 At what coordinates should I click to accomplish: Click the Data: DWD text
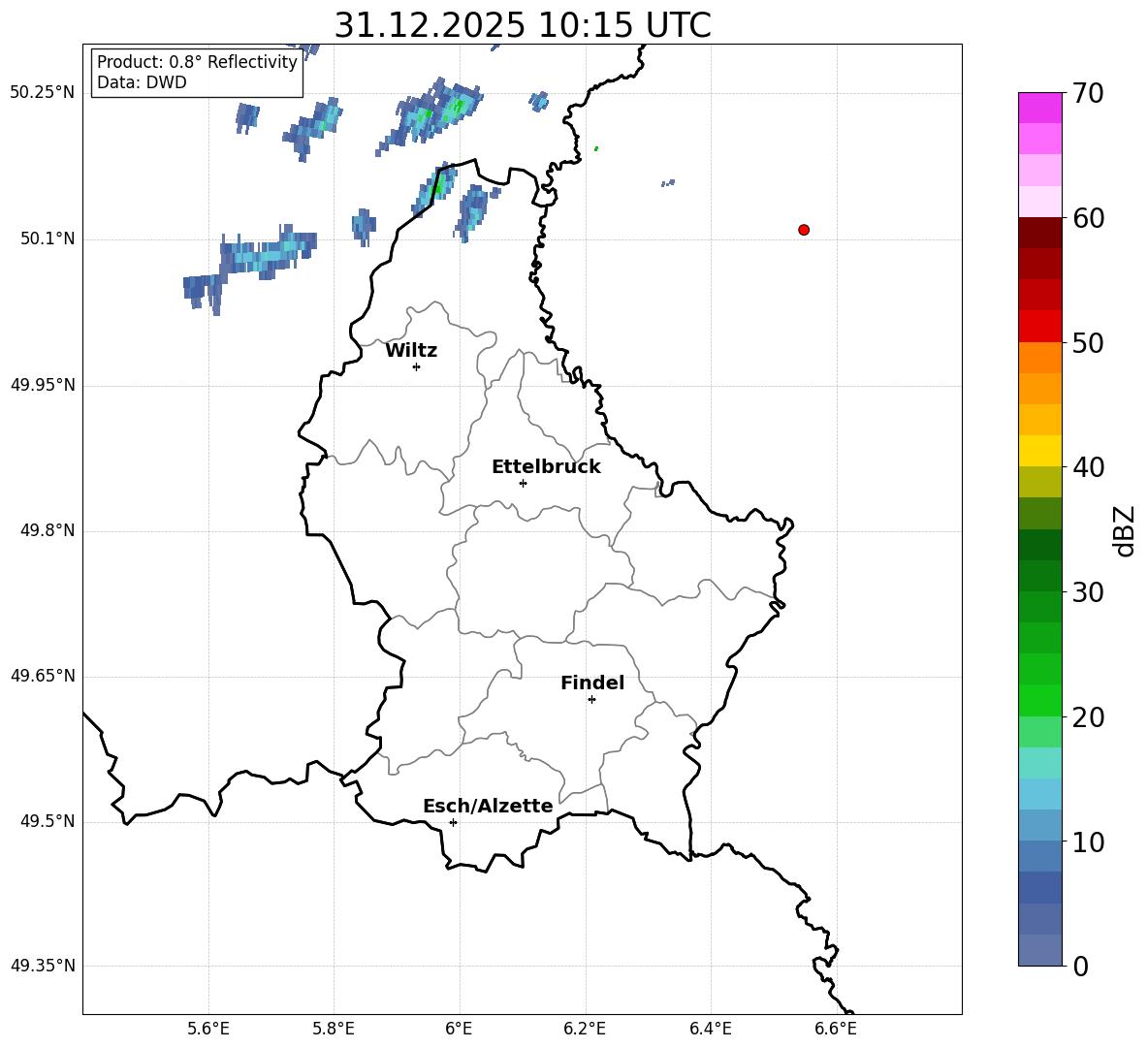click(142, 82)
